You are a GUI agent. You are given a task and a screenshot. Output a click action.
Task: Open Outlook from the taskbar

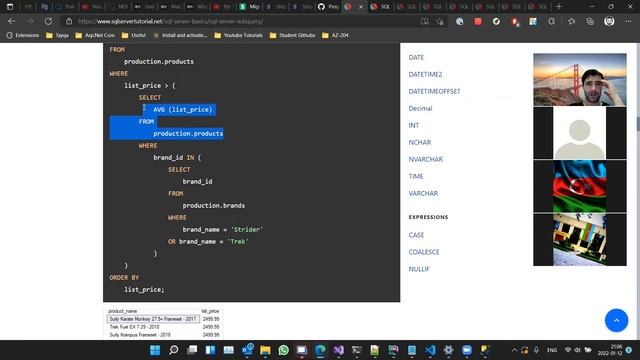[247, 350]
